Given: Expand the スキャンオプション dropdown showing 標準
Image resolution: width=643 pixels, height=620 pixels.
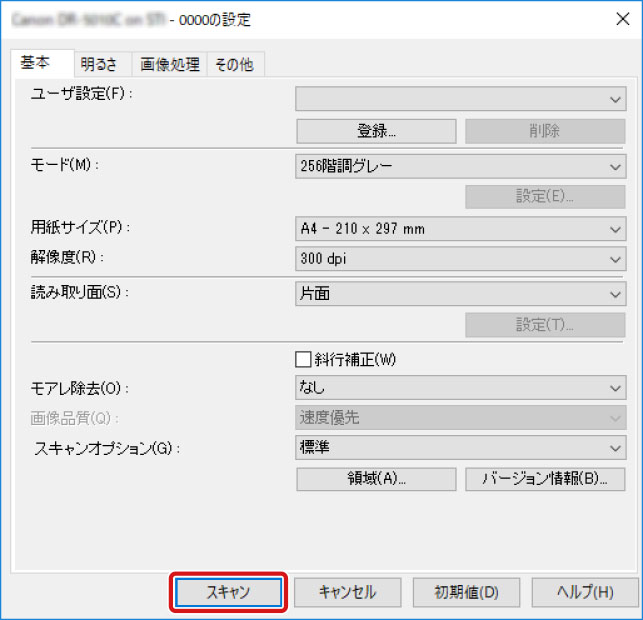Looking at the screenshot, I should (x=460, y=447).
